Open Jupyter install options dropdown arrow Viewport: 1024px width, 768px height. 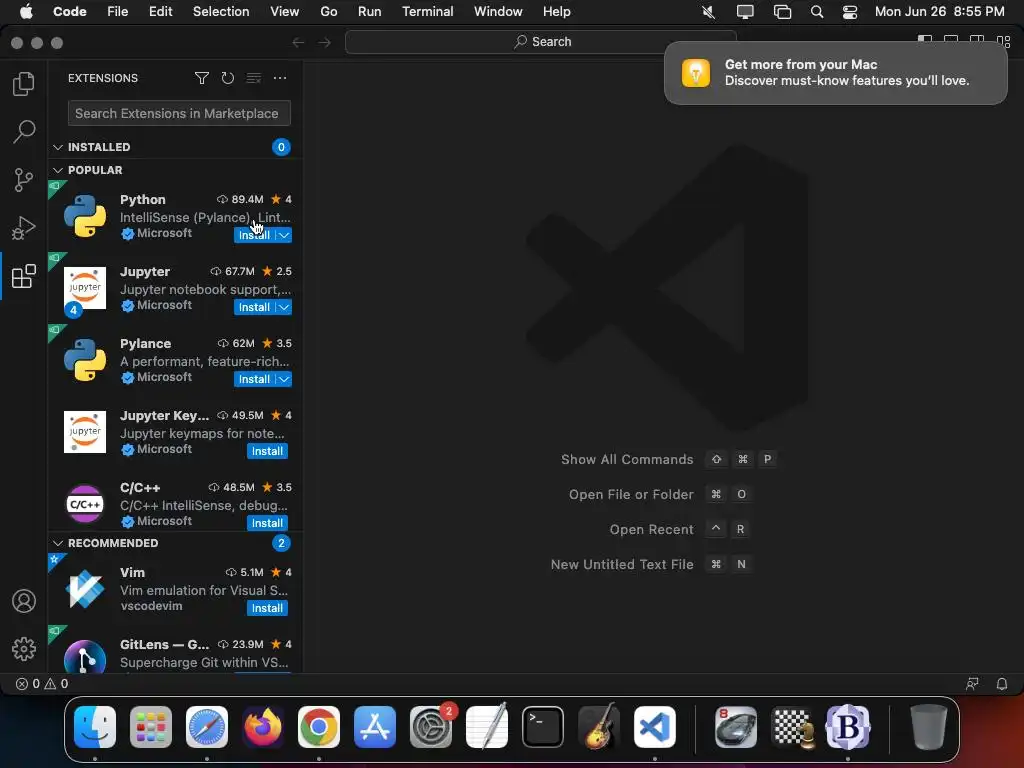284,307
